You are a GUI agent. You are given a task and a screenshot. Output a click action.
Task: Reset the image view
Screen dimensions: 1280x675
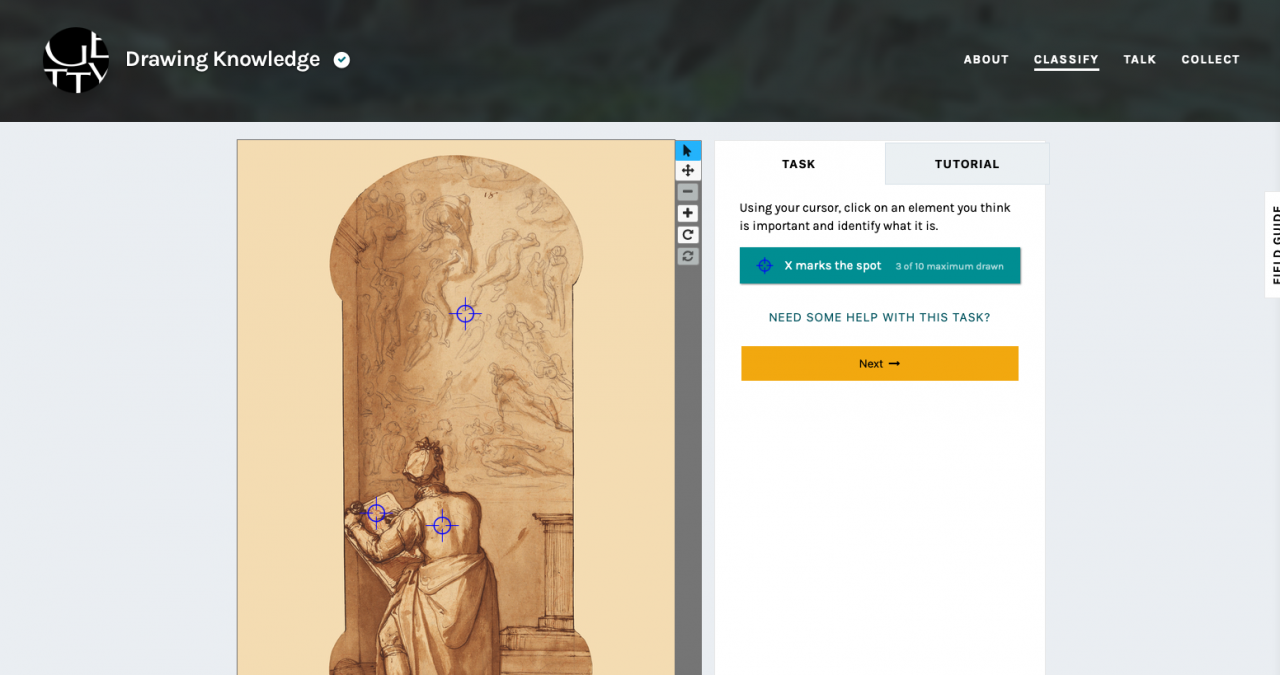pos(688,256)
